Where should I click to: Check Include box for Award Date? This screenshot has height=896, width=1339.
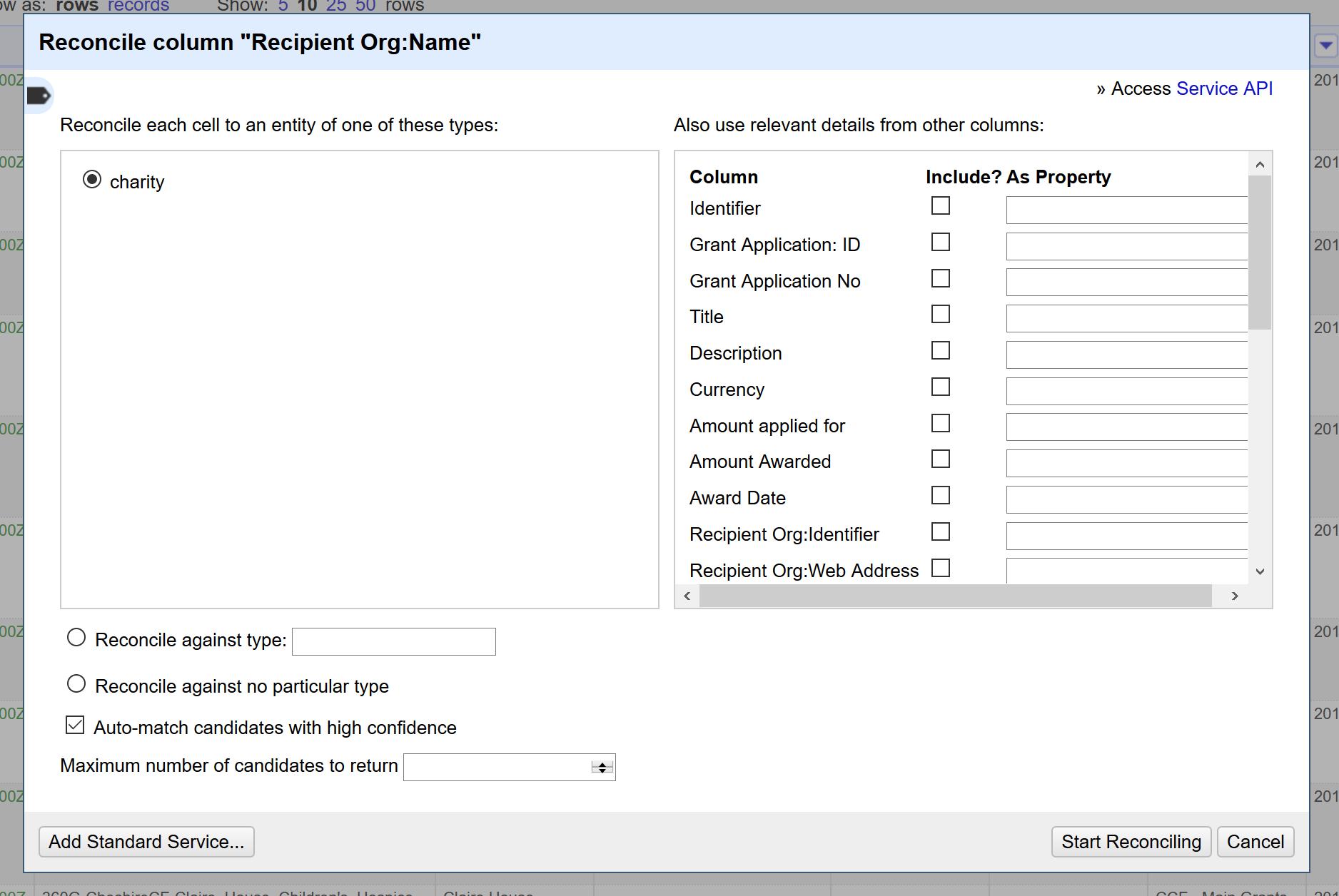[941, 496]
